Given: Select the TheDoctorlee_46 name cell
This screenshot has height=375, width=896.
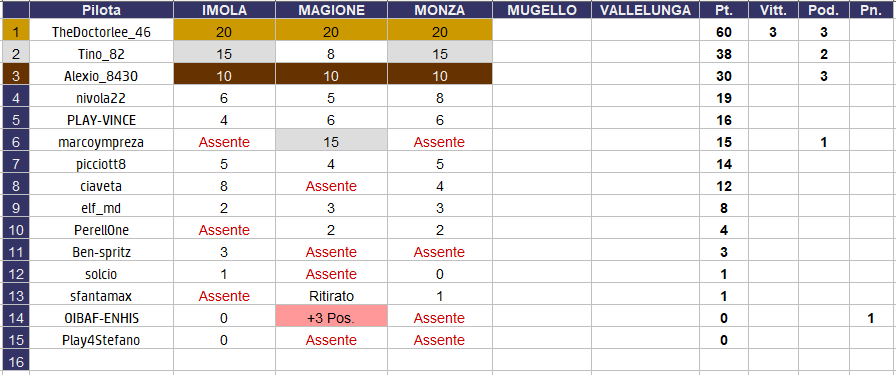Looking at the screenshot, I should pyautogui.click(x=101, y=32).
